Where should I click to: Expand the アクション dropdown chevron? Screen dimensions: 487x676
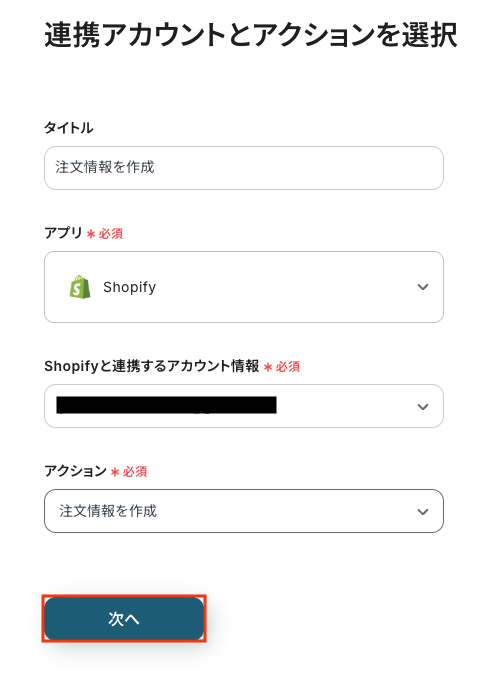tap(423, 512)
